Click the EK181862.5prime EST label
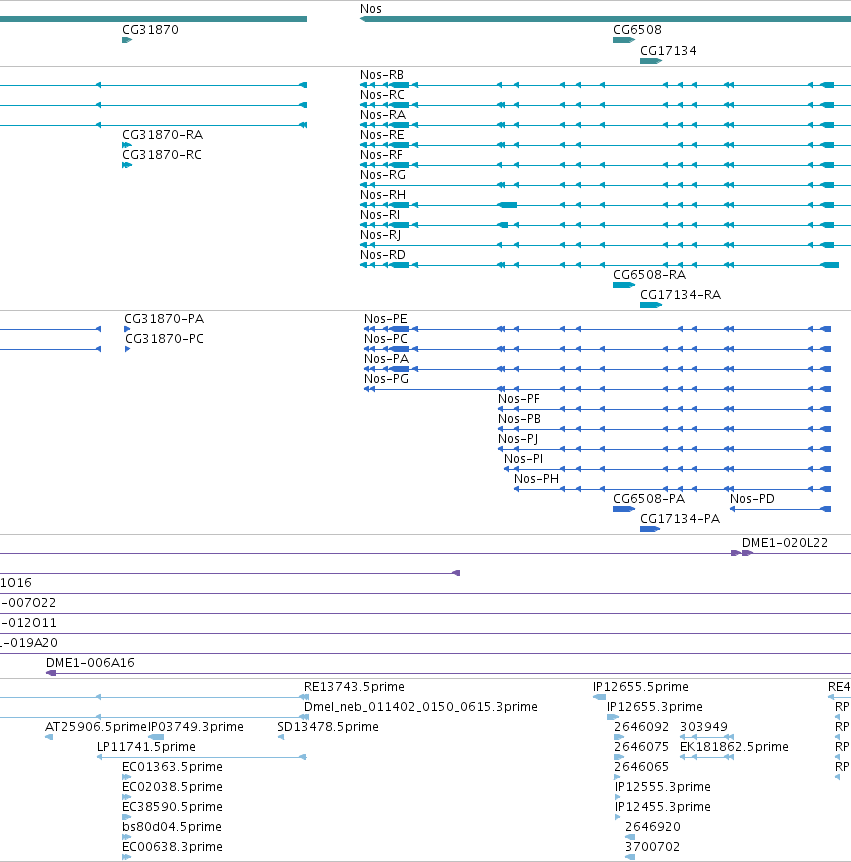 pyautogui.click(x=734, y=747)
